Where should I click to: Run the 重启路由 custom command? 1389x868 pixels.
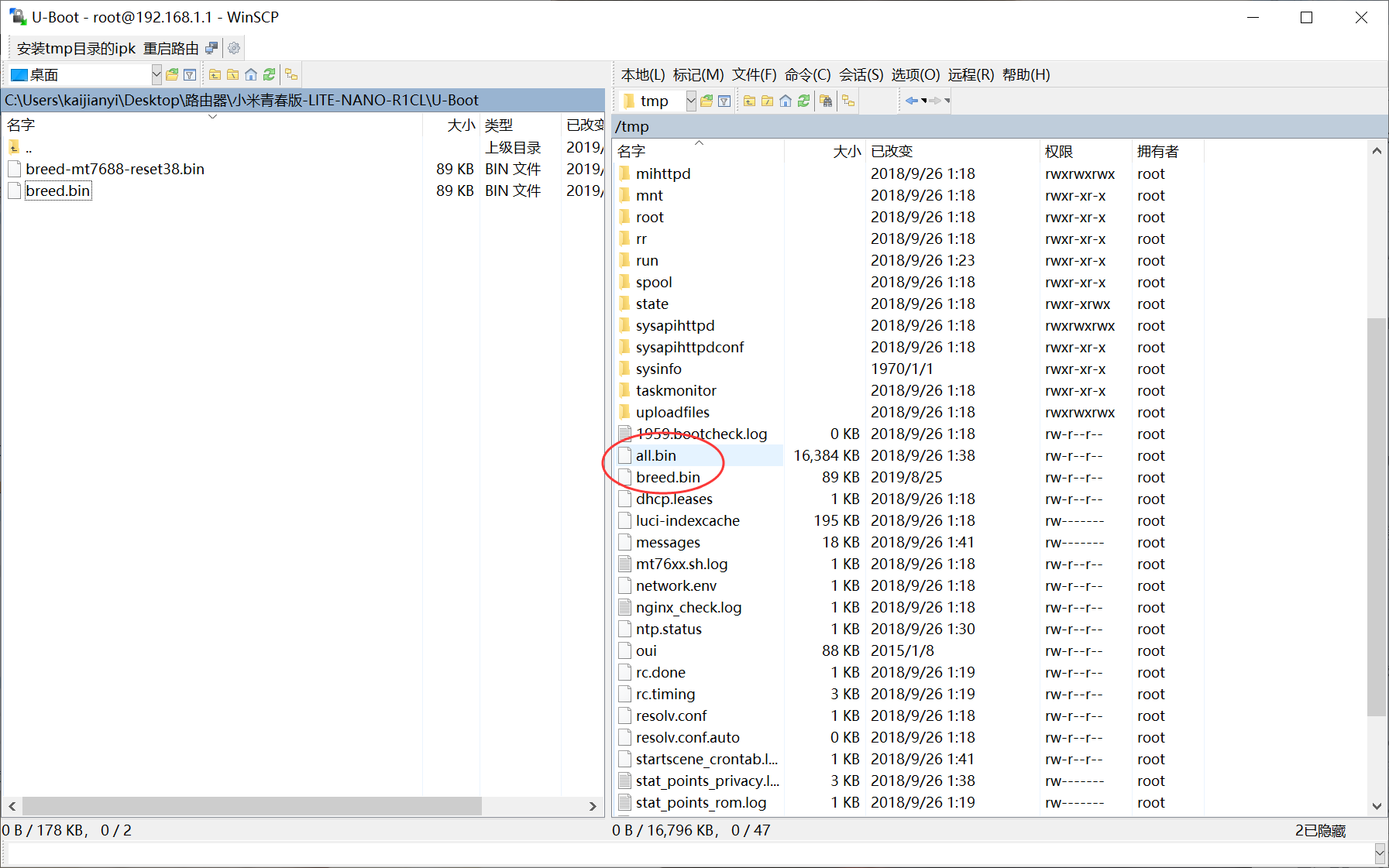coord(170,48)
